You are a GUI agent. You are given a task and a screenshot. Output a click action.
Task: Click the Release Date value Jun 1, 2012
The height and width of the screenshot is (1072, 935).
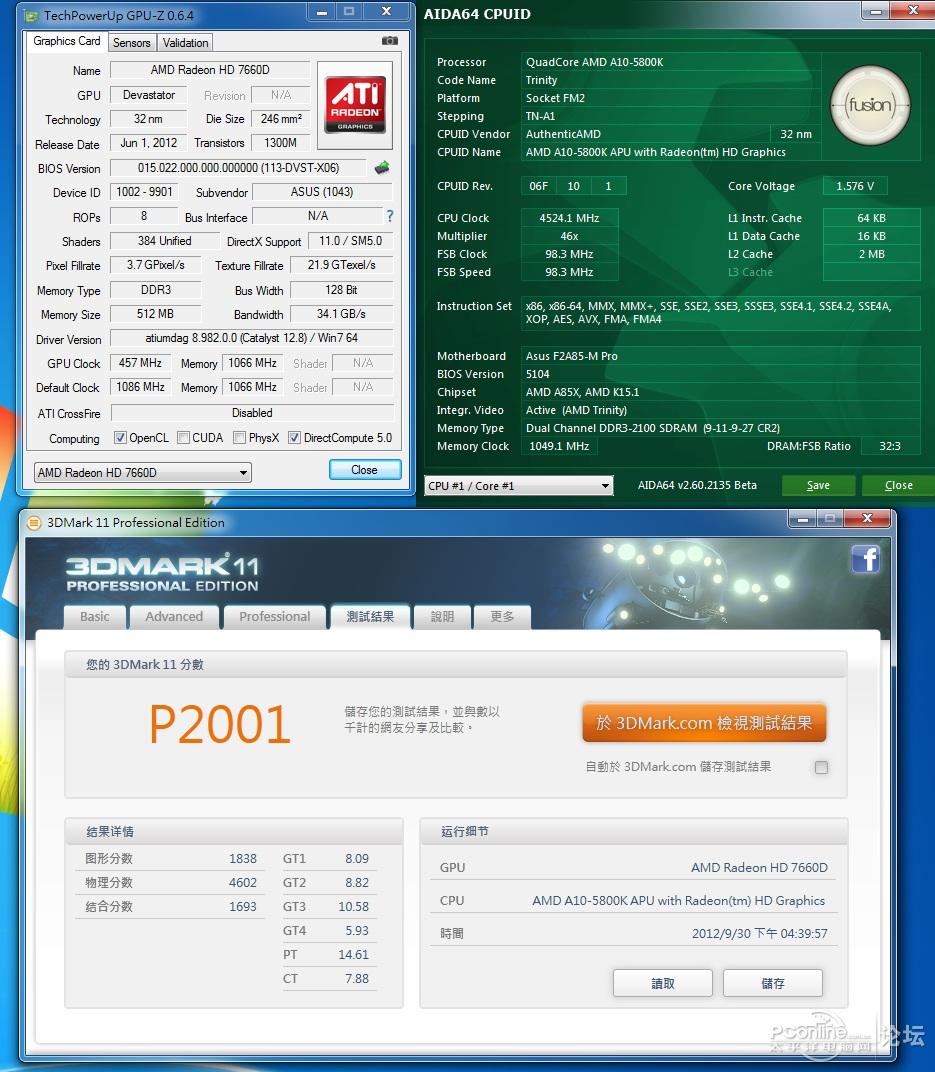(x=148, y=143)
